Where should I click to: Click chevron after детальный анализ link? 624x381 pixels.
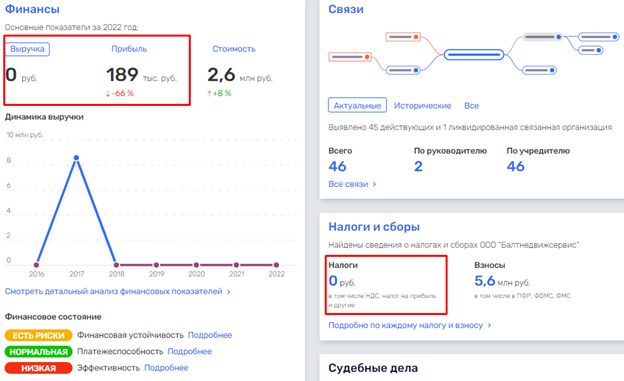tap(228, 292)
